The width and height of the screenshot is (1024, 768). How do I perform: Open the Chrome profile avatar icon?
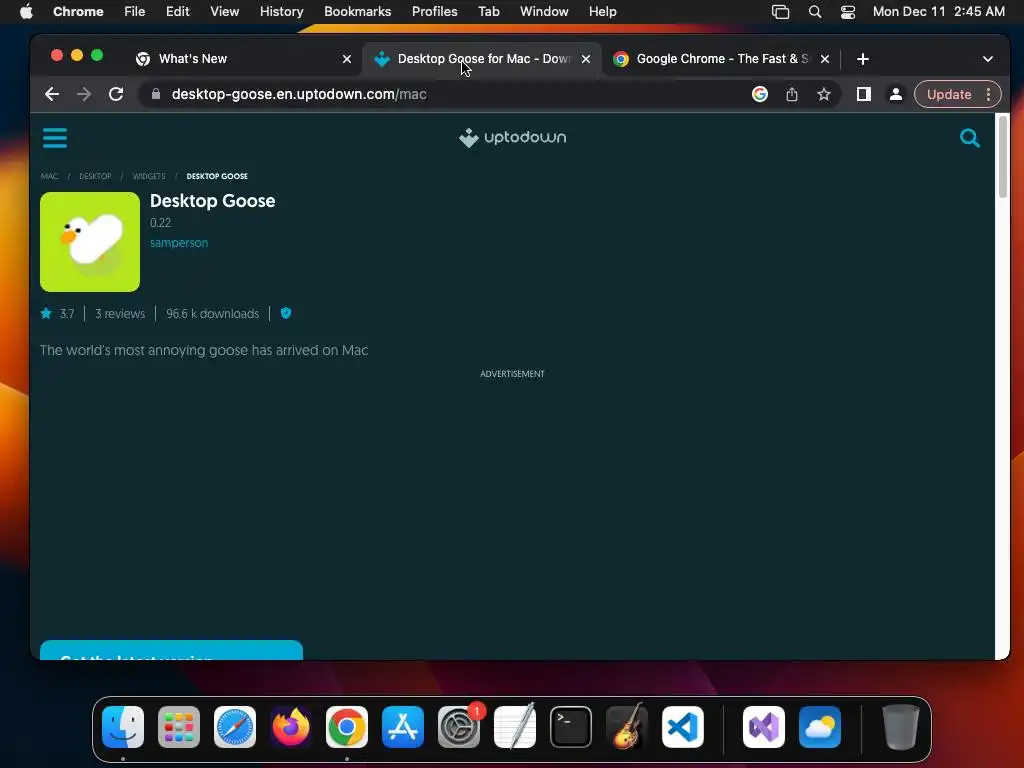pyautogui.click(x=895, y=94)
